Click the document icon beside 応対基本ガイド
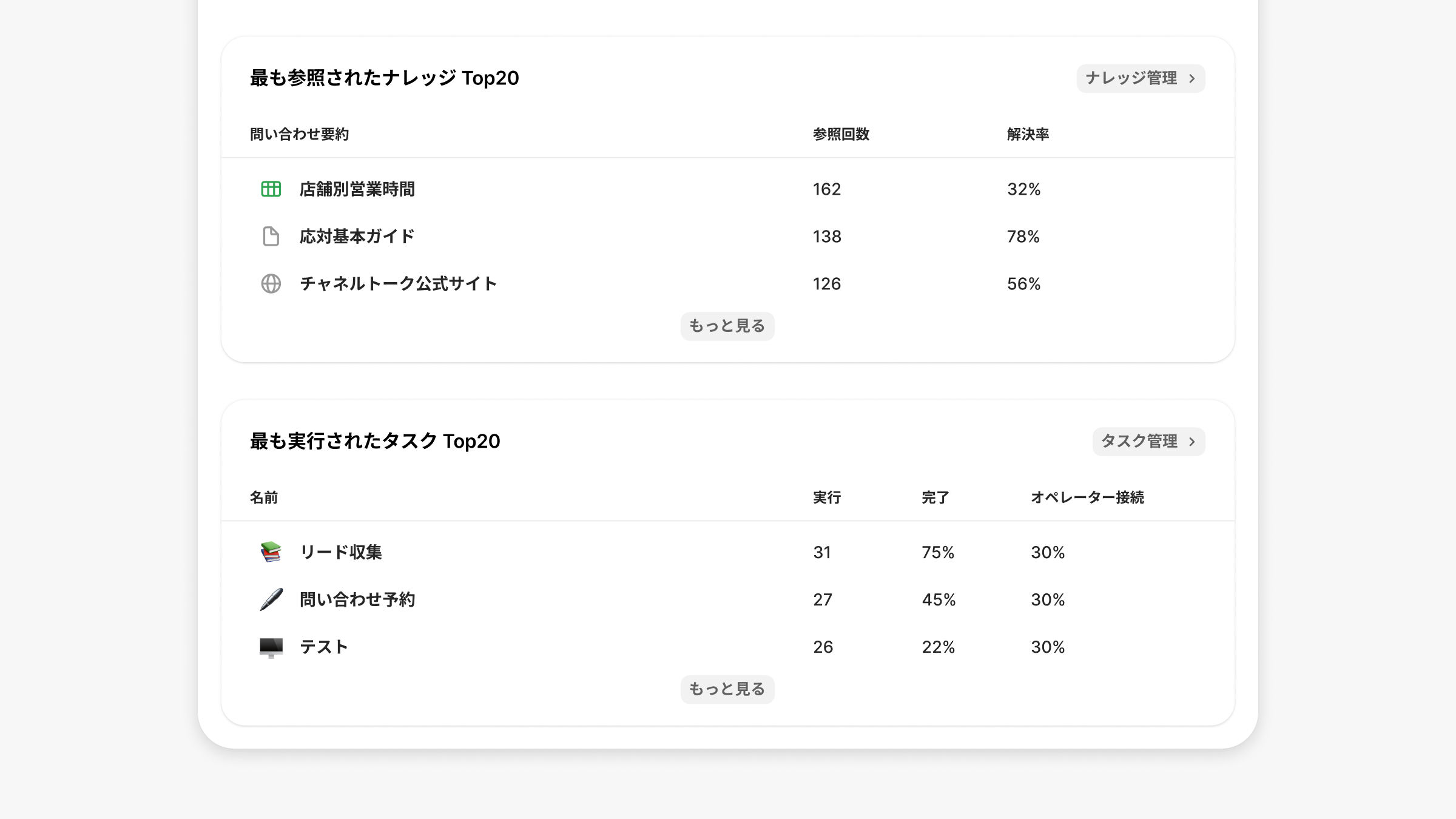 coord(271,237)
